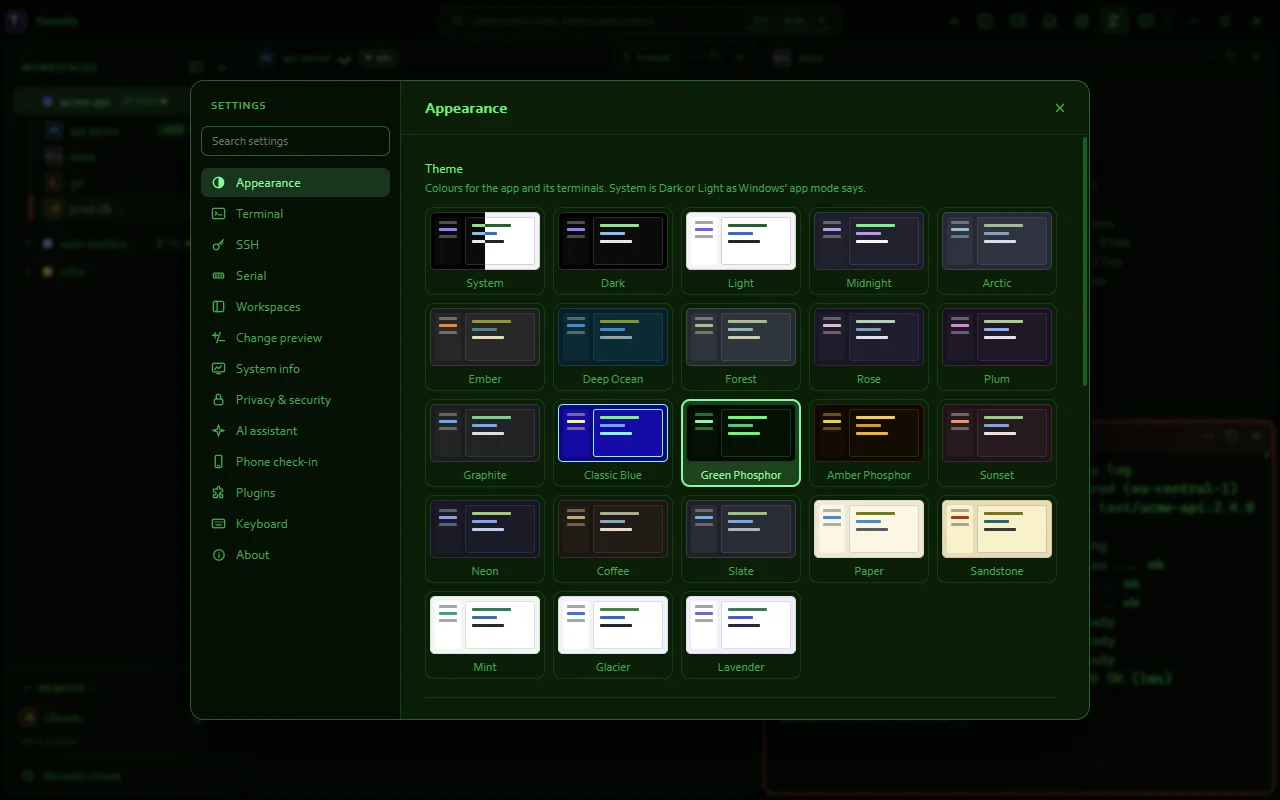Apply the Slate theme
Viewport: 1280px width, 800px height.
point(741,539)
